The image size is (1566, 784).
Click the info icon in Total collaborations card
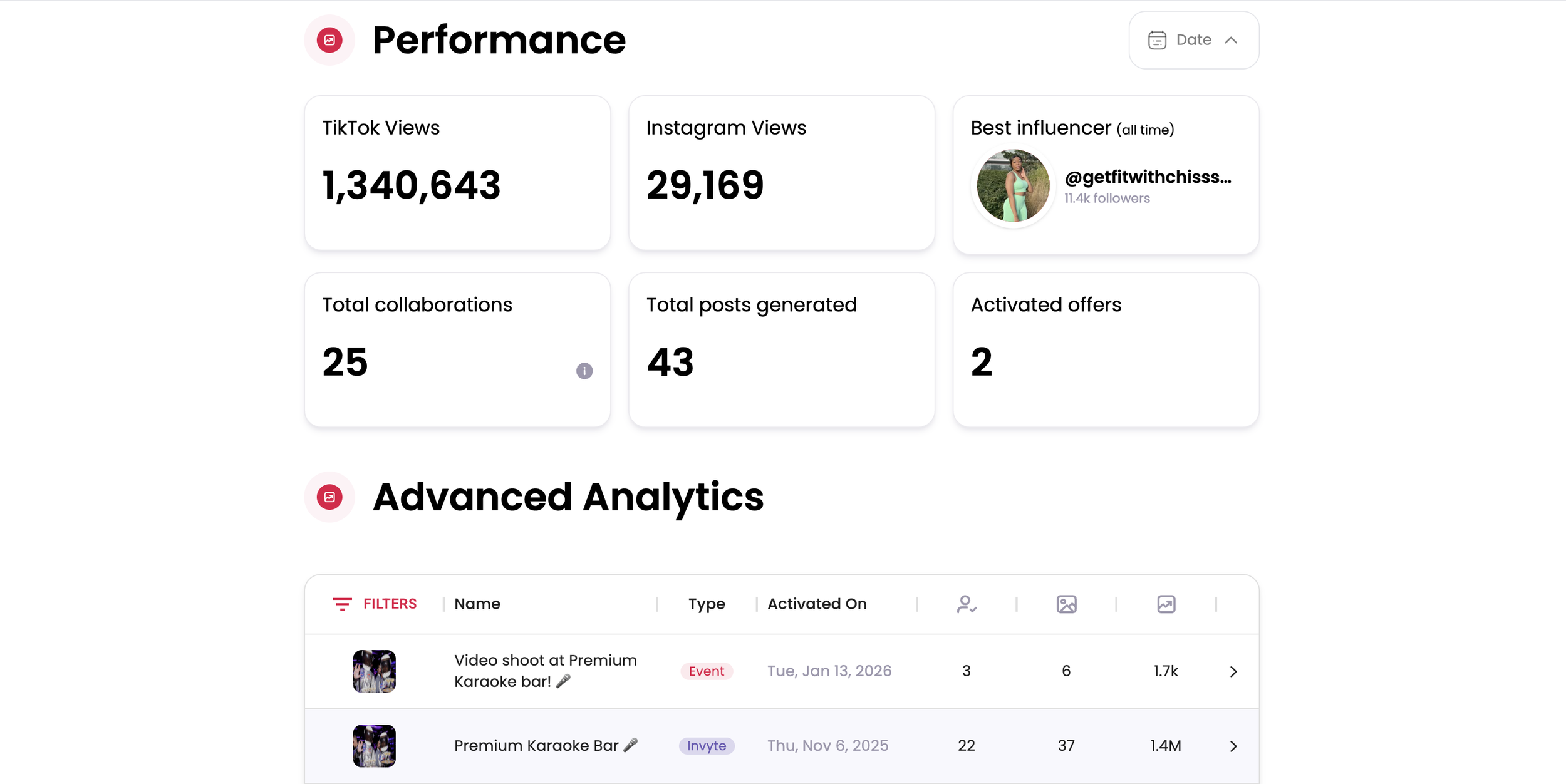(584, 371)
